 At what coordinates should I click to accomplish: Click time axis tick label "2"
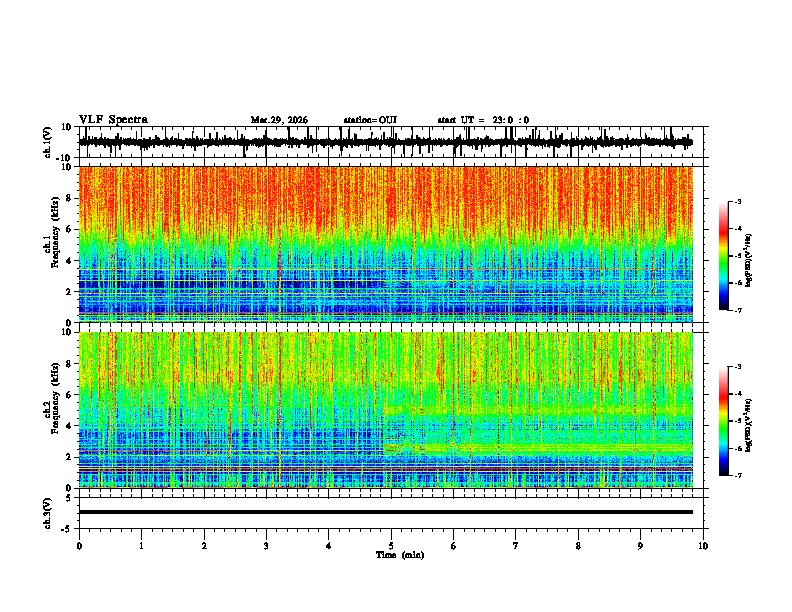(204, 546)
